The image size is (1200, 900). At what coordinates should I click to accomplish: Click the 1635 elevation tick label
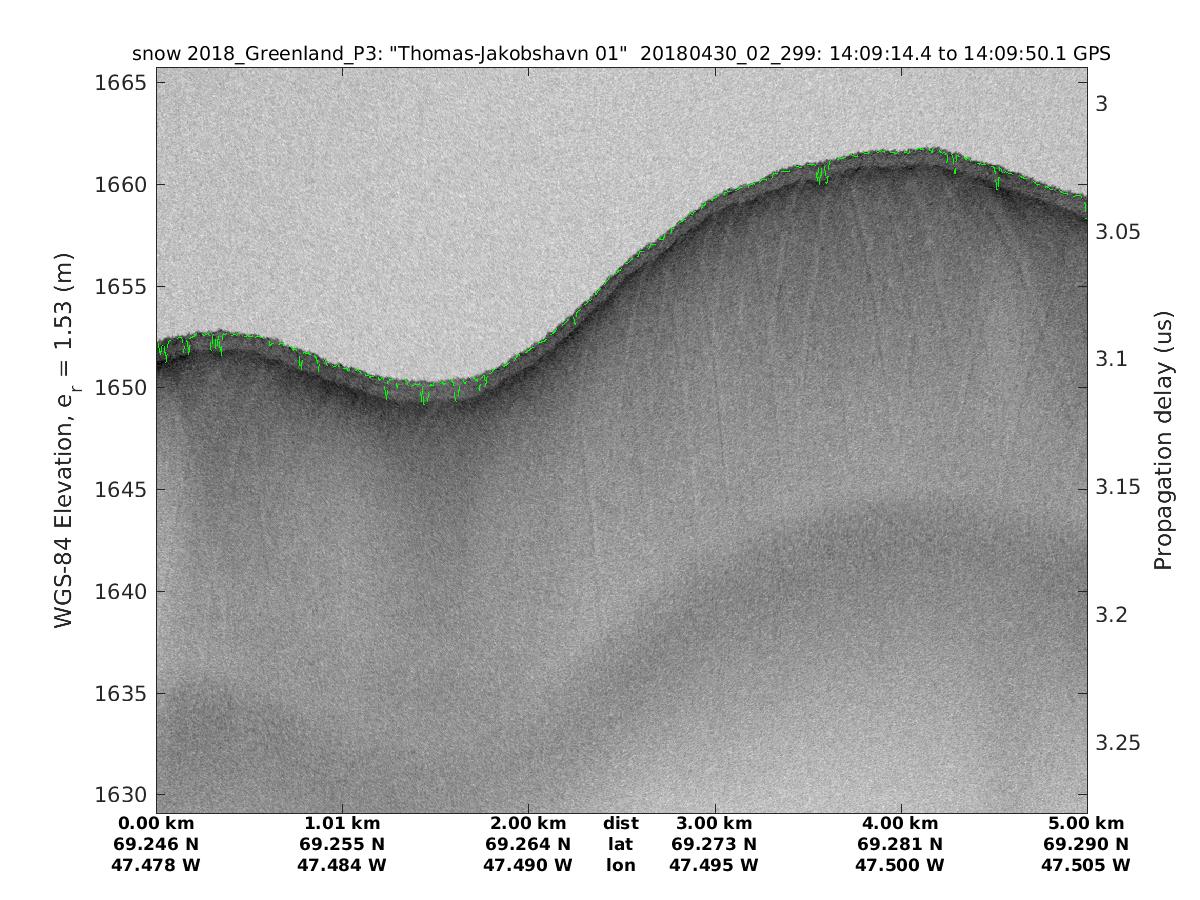(x=120, y=694)
